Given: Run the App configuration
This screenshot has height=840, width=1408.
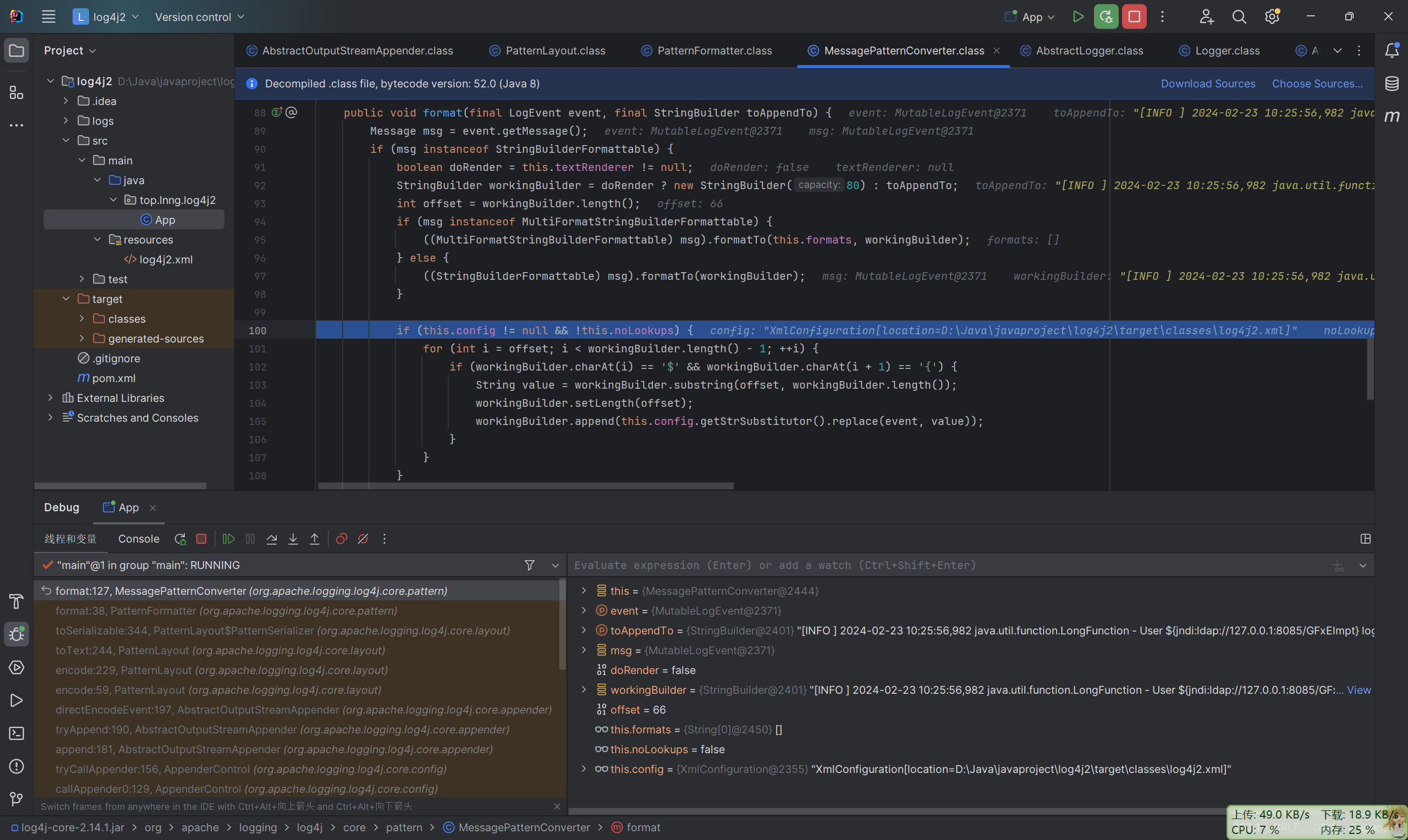Looking at the screenshot, I should click(x=1078, y=17).
